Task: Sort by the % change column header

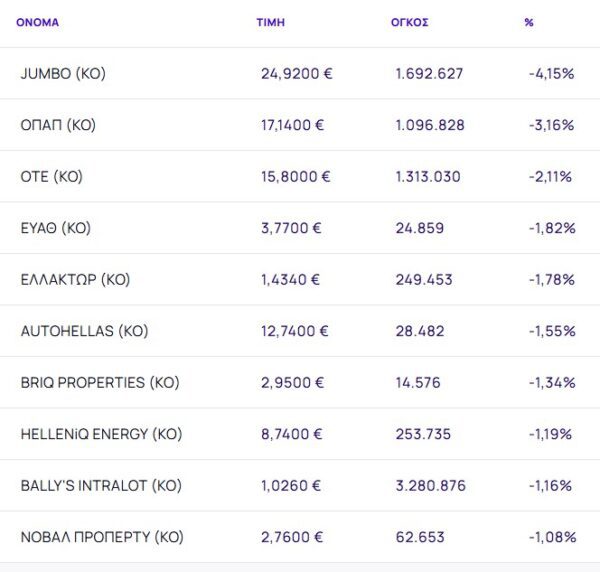Action: point(528,22)
